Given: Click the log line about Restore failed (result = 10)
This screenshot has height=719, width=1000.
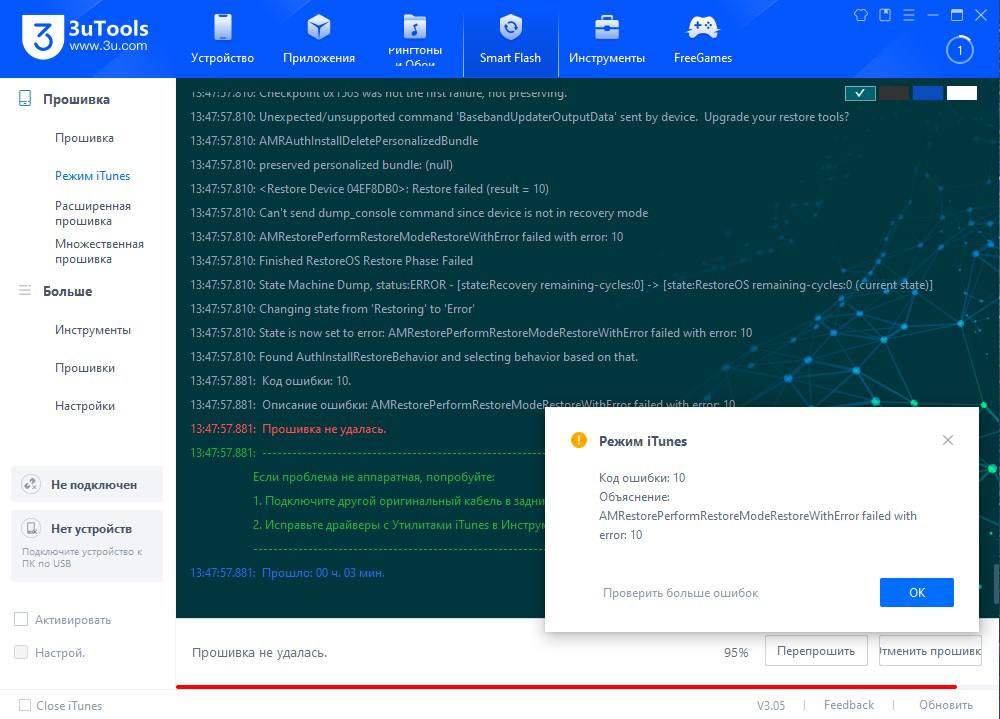Looking at the screenshot, I should [369, 189].
